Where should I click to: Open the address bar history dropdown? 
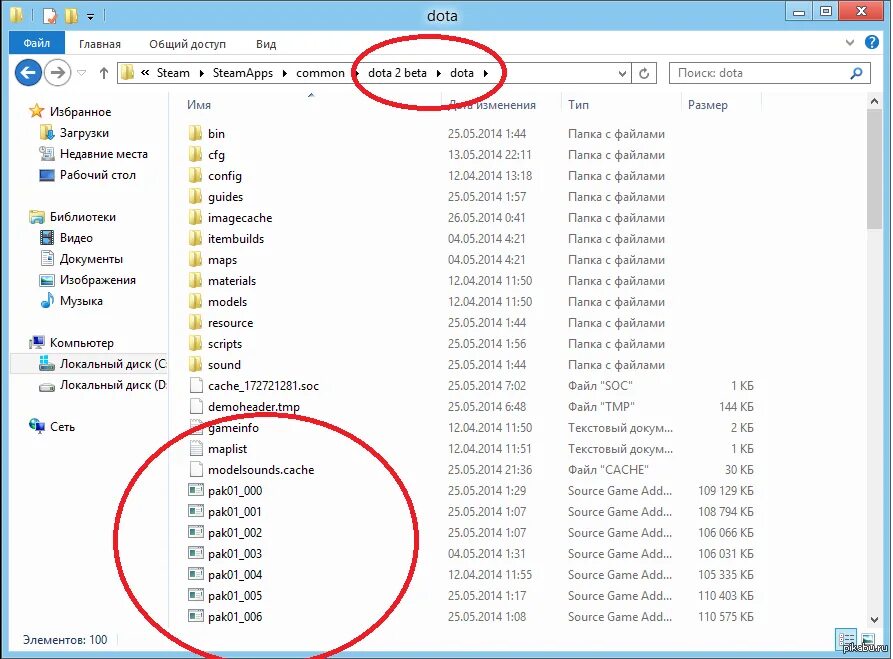pos(622,73)
